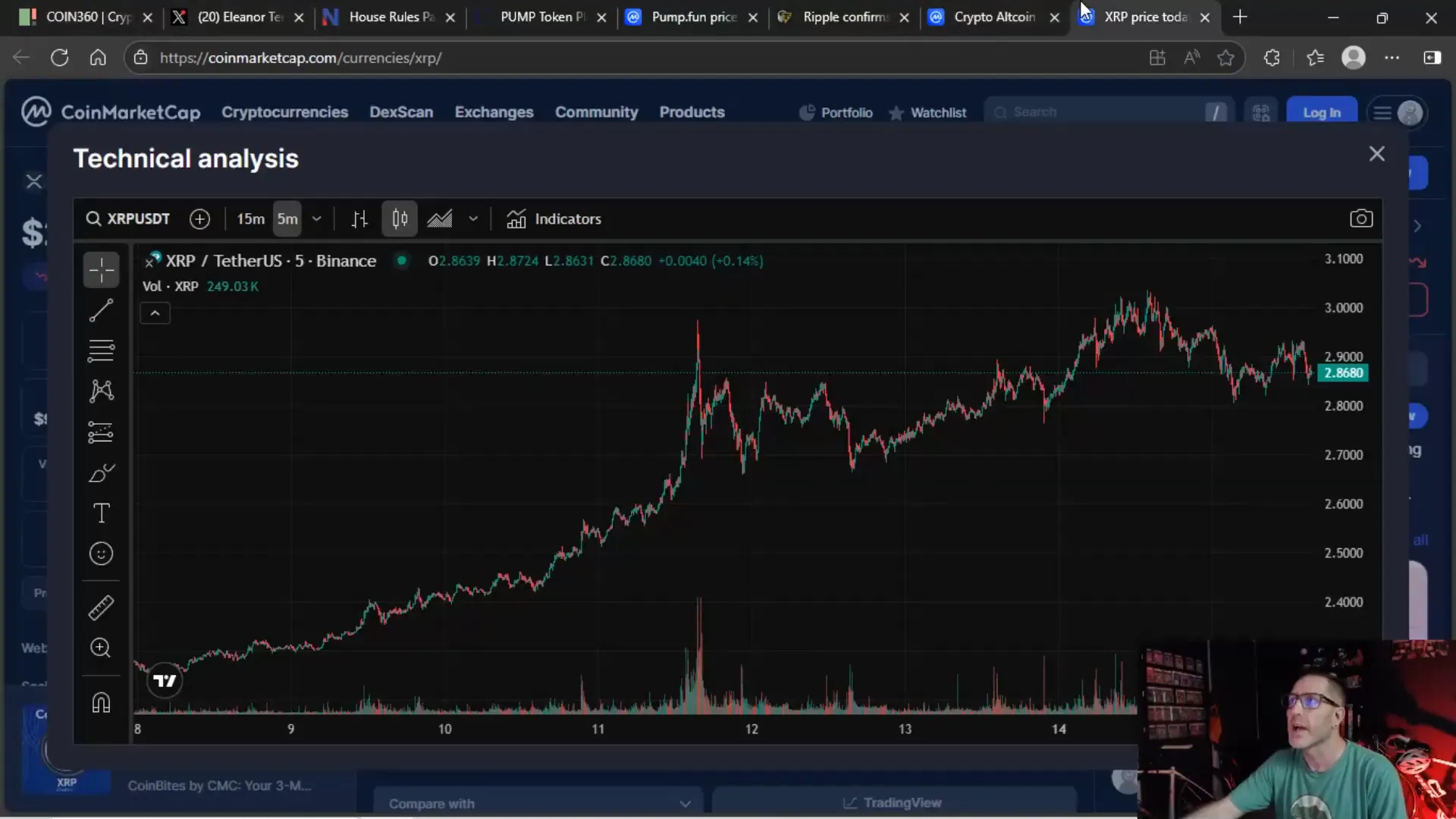
Task: Select the Text annotation tool
Action: pyautogui.click(x=101, y=513)
